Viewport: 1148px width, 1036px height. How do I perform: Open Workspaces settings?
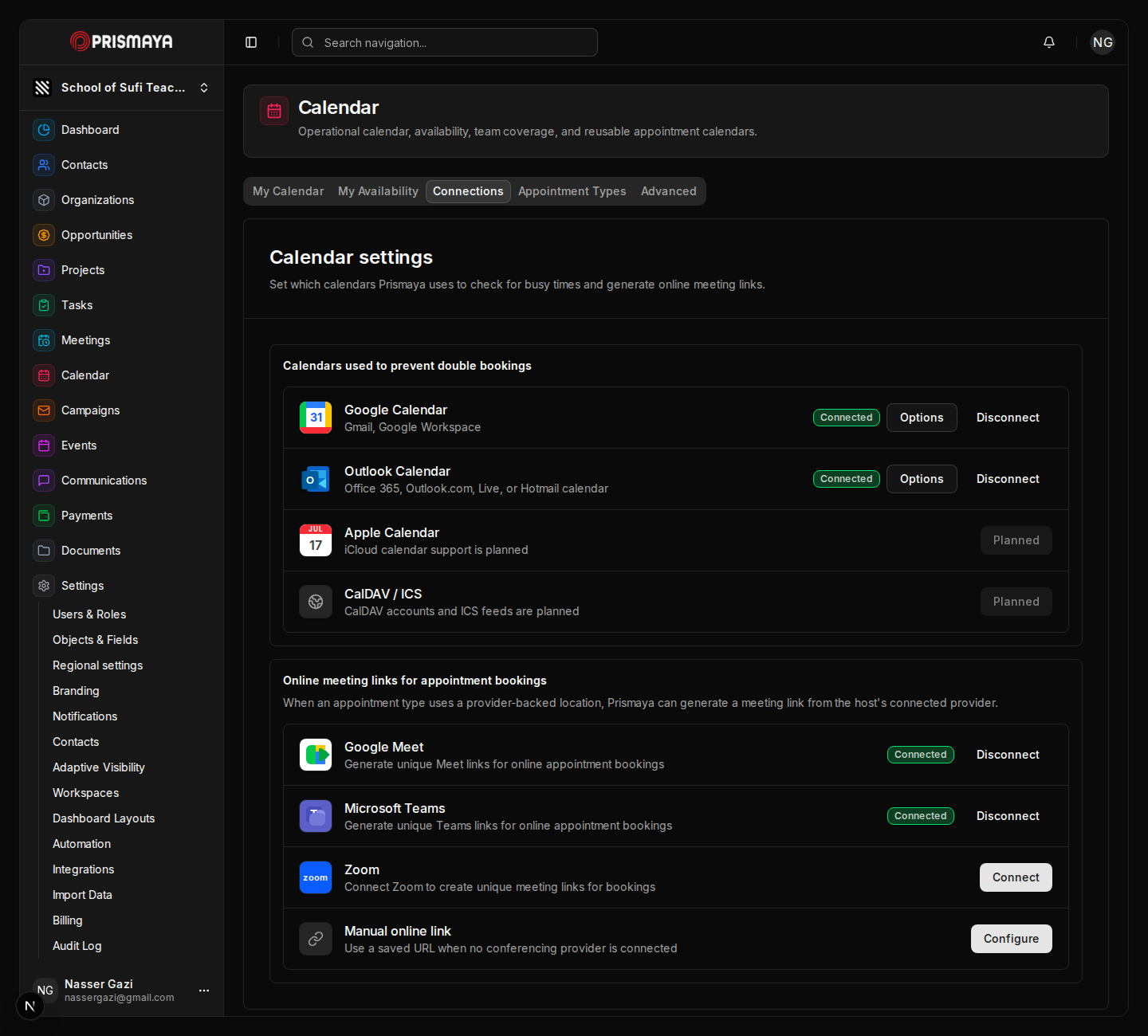point(85,793)
